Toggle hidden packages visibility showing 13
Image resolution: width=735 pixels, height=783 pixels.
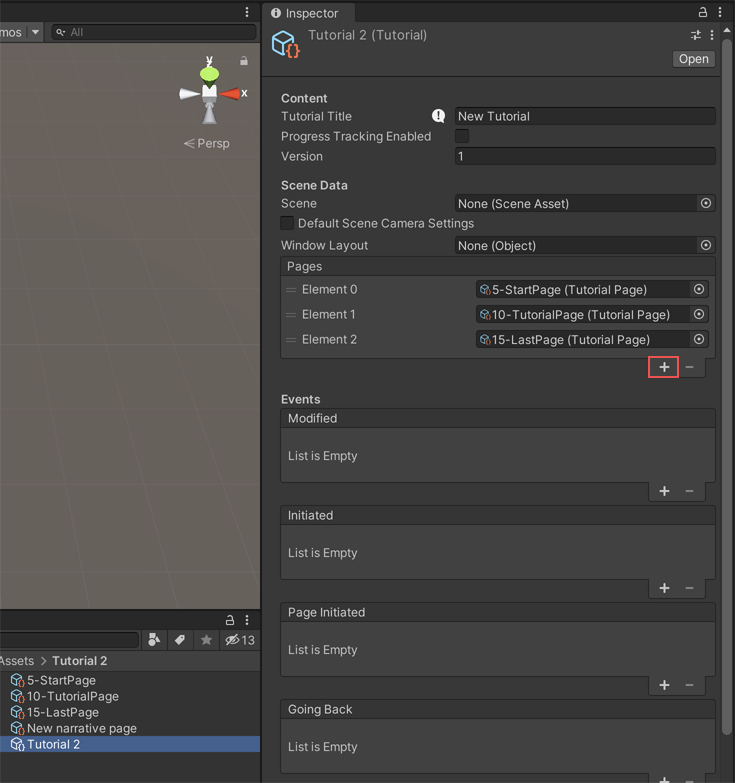pyautogui.click(x=240, y=640)
